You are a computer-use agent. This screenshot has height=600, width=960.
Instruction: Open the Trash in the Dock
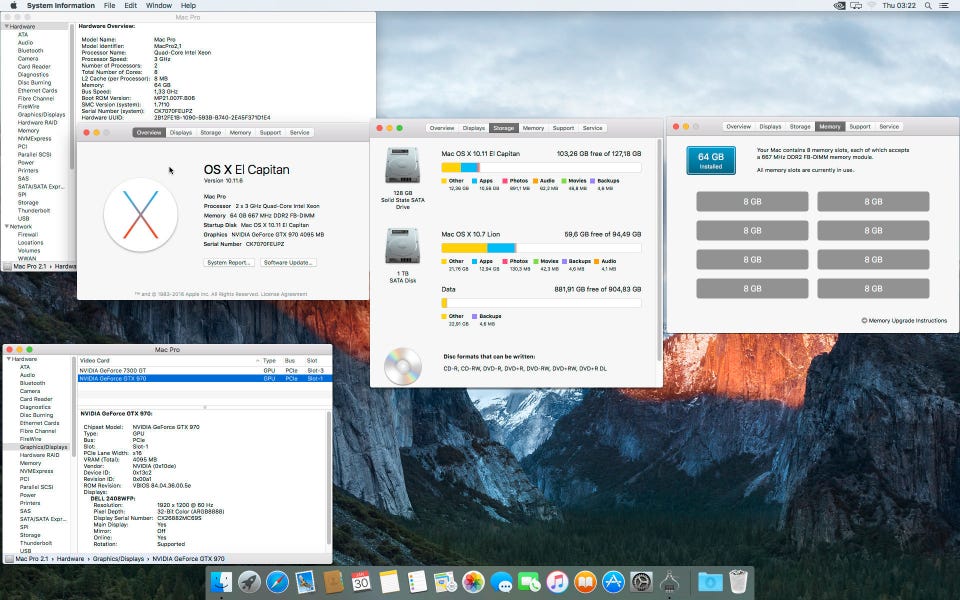[738, 582]
